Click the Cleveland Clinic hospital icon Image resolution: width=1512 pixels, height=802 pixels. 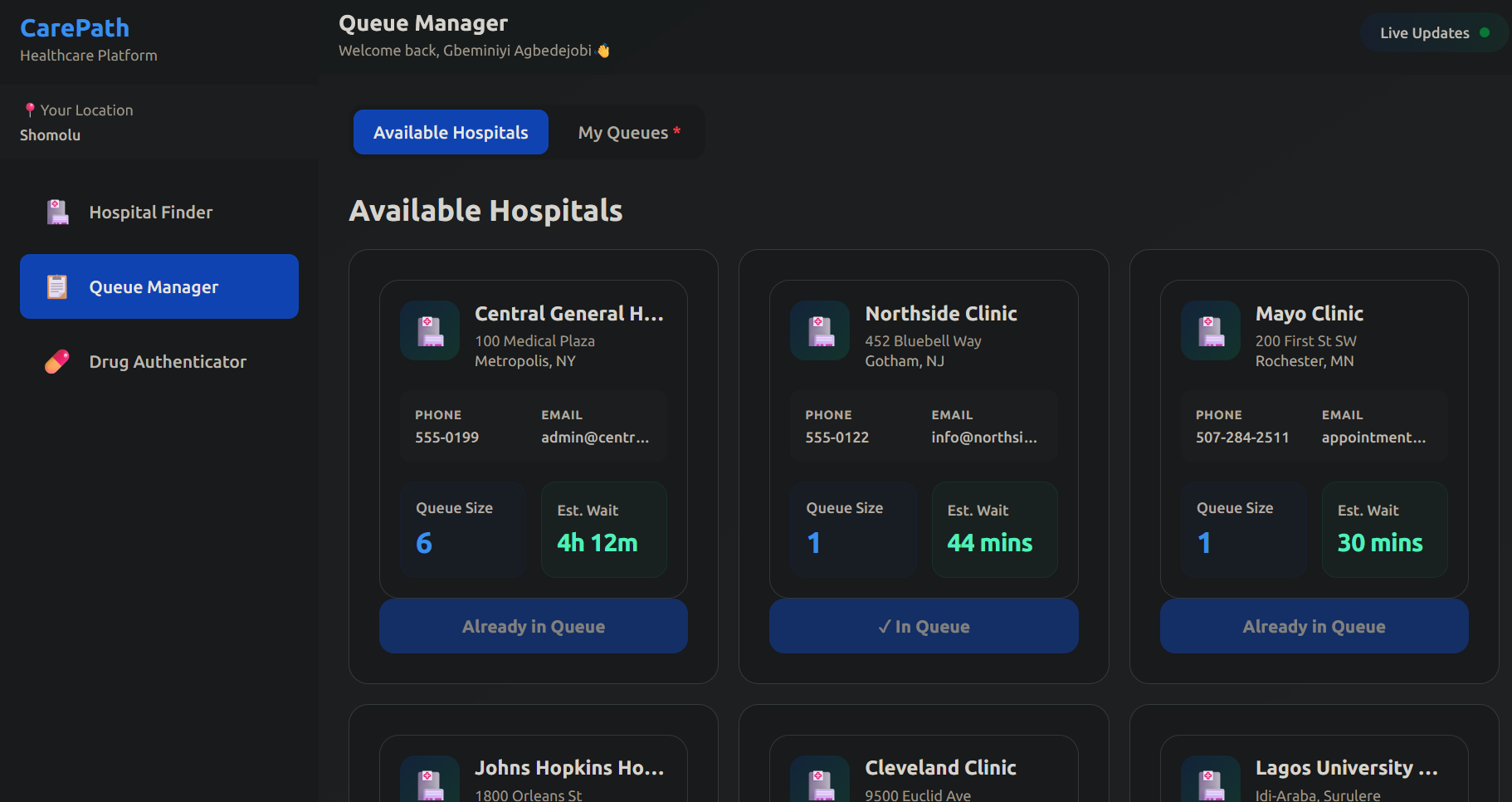point(820,780)
